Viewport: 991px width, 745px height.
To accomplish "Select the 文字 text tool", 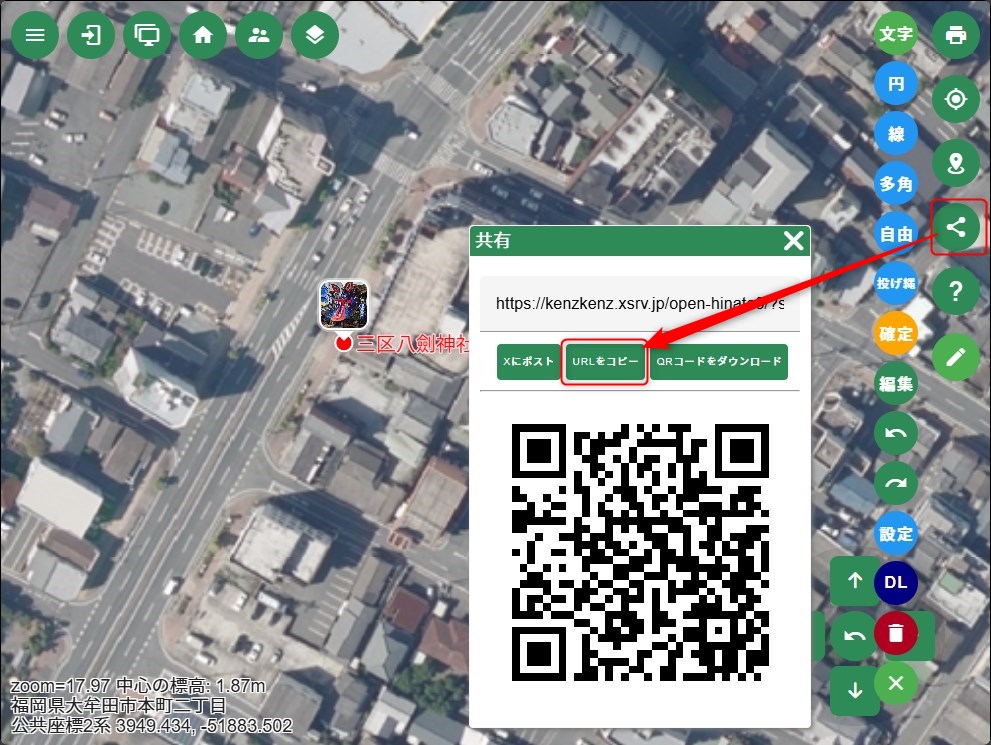I will click(896, 34).
